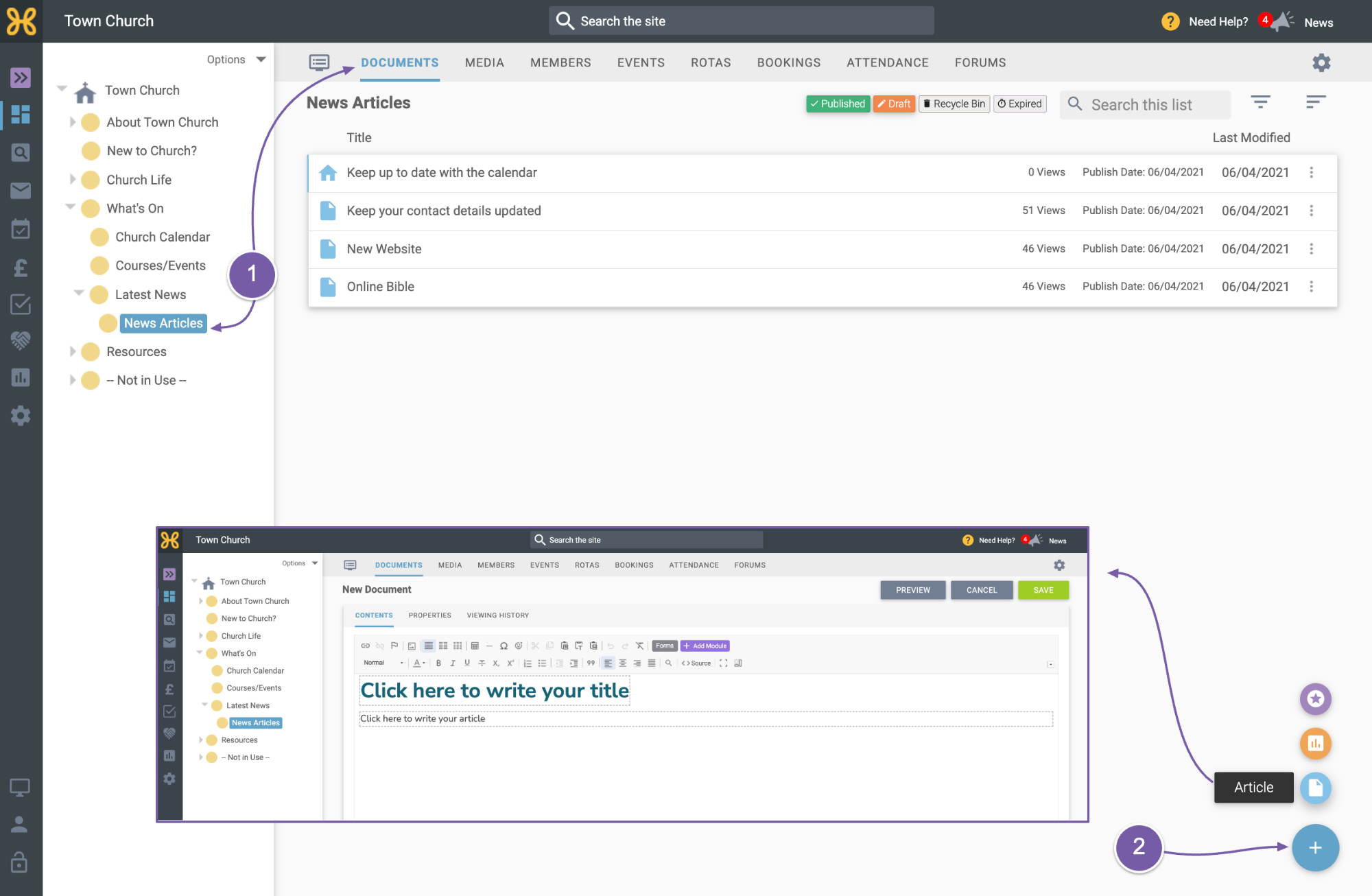This screenshot has height=896, width=1372.
Task: Click the monitor screen icon in the sidebar
Action: pyautogui.click(x=19, y=787)
